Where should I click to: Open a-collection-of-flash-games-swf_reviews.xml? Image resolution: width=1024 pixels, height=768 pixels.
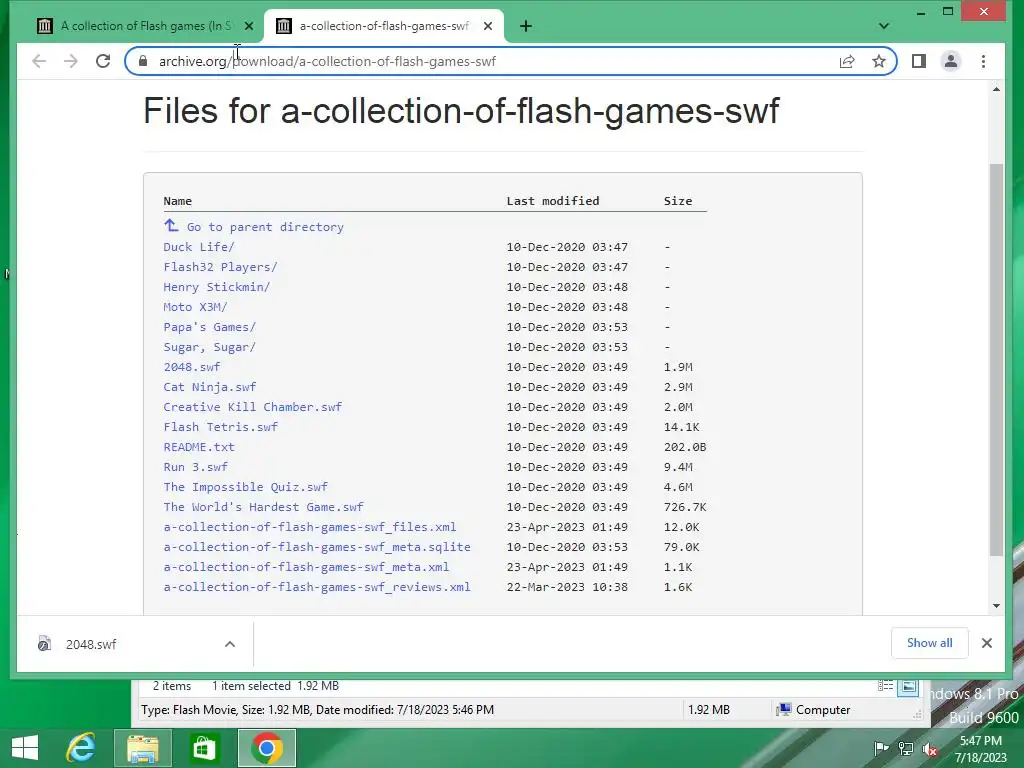tap(317, 587)
